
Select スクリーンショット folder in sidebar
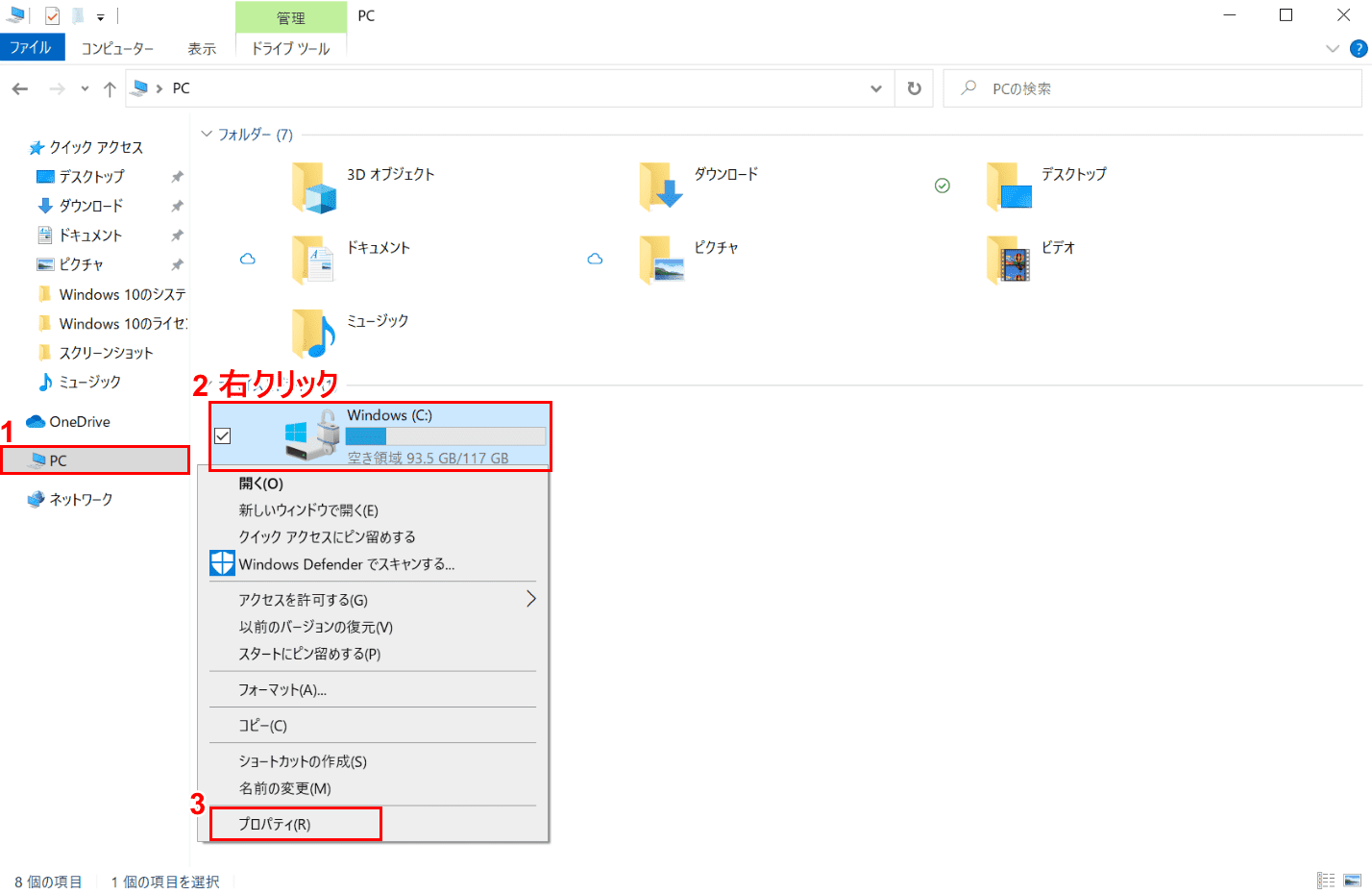point(95,353)
